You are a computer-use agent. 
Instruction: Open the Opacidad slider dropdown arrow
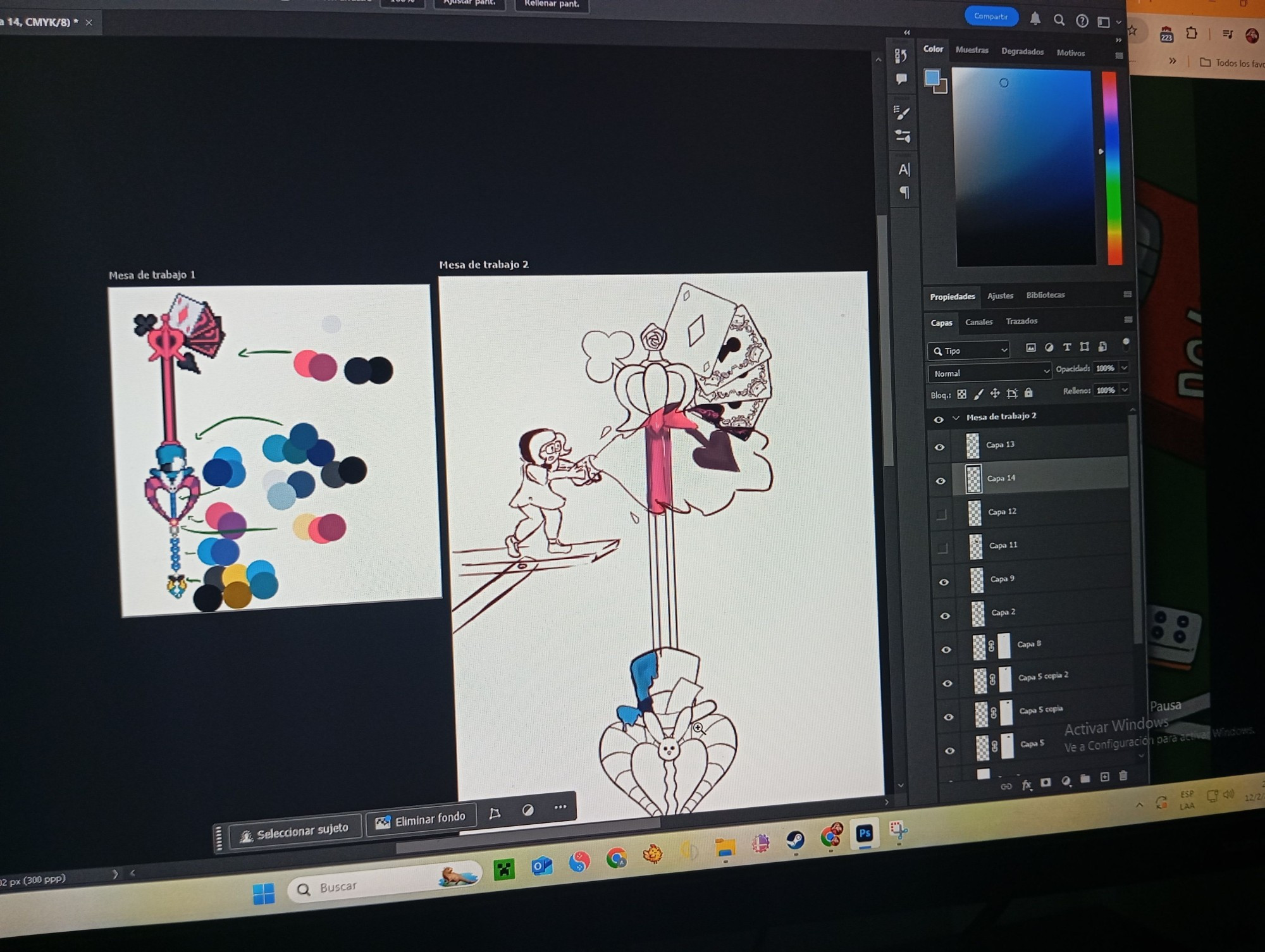(1124, 368)
